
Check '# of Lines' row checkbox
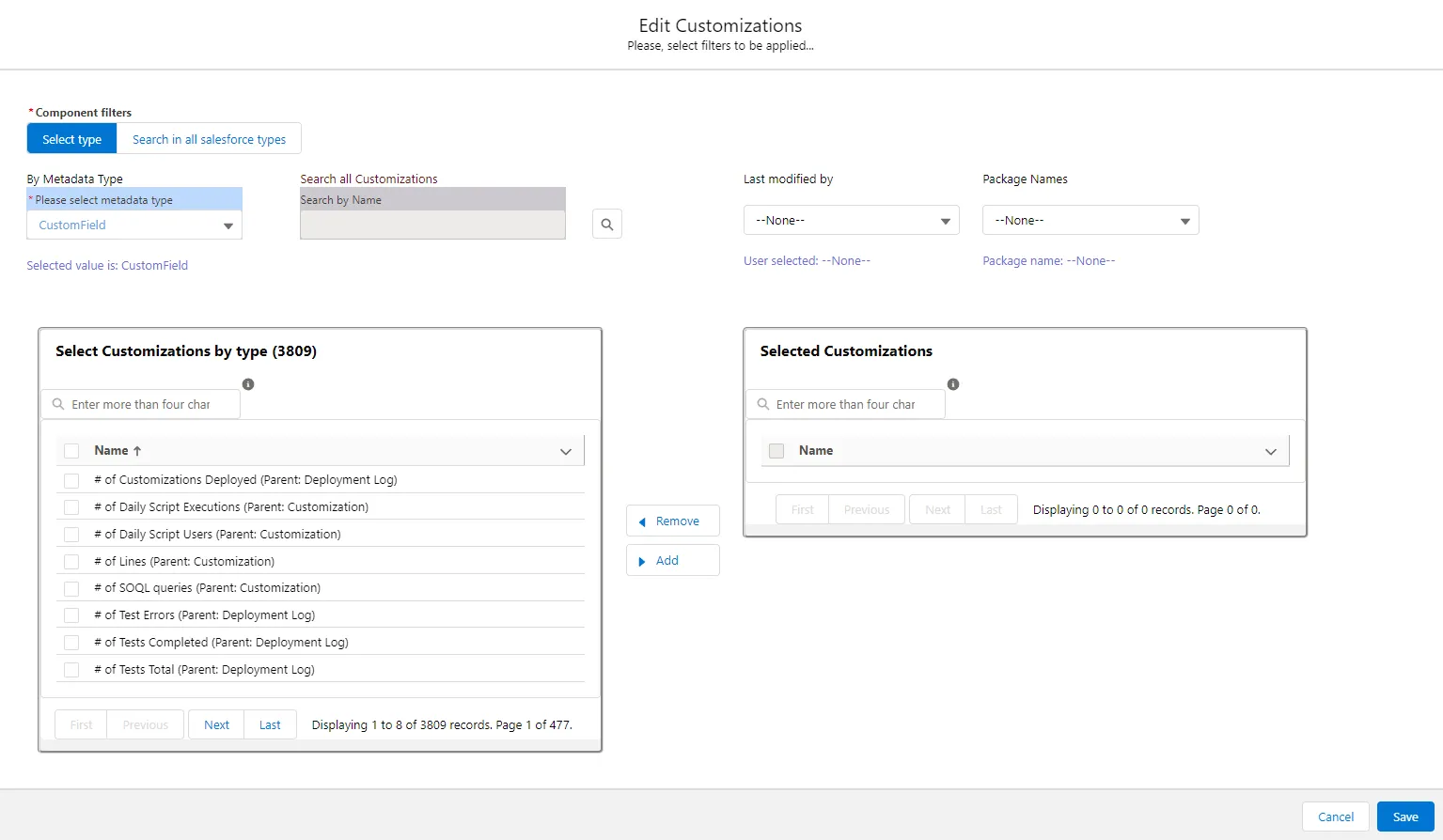coord(71,562)
